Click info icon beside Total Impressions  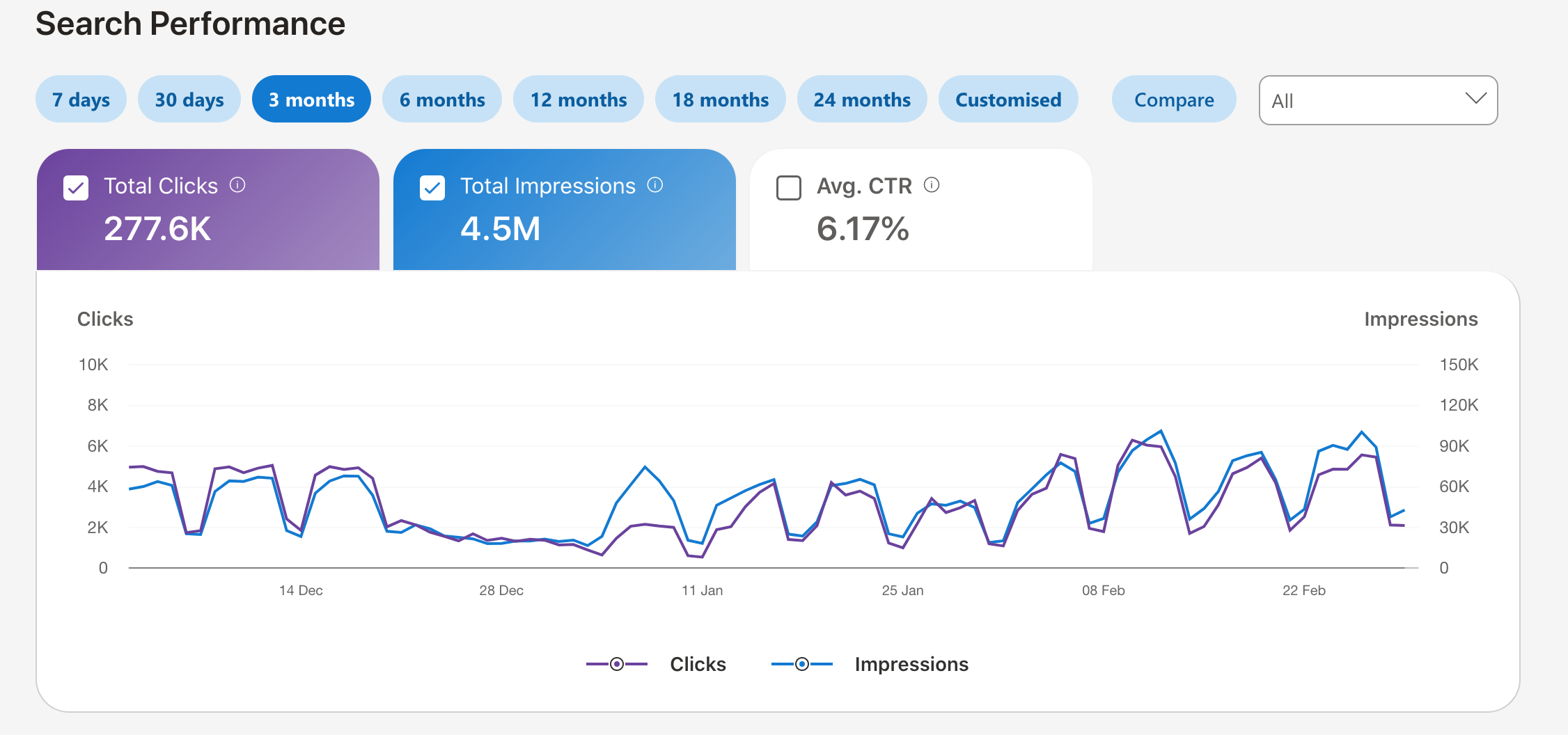654,185
